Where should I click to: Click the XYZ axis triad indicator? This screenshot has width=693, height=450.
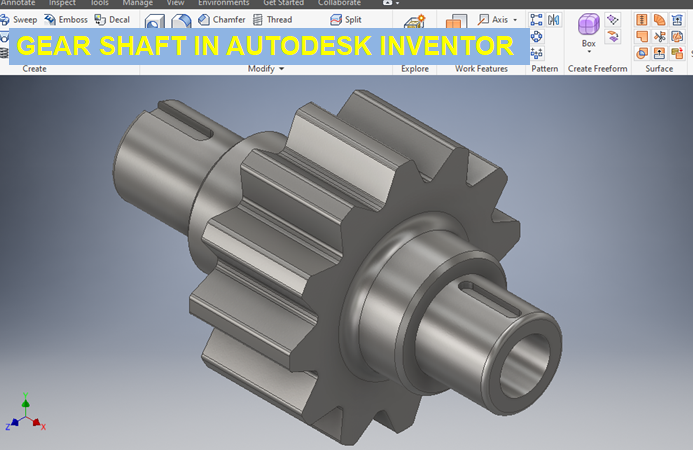click(26, 412)
